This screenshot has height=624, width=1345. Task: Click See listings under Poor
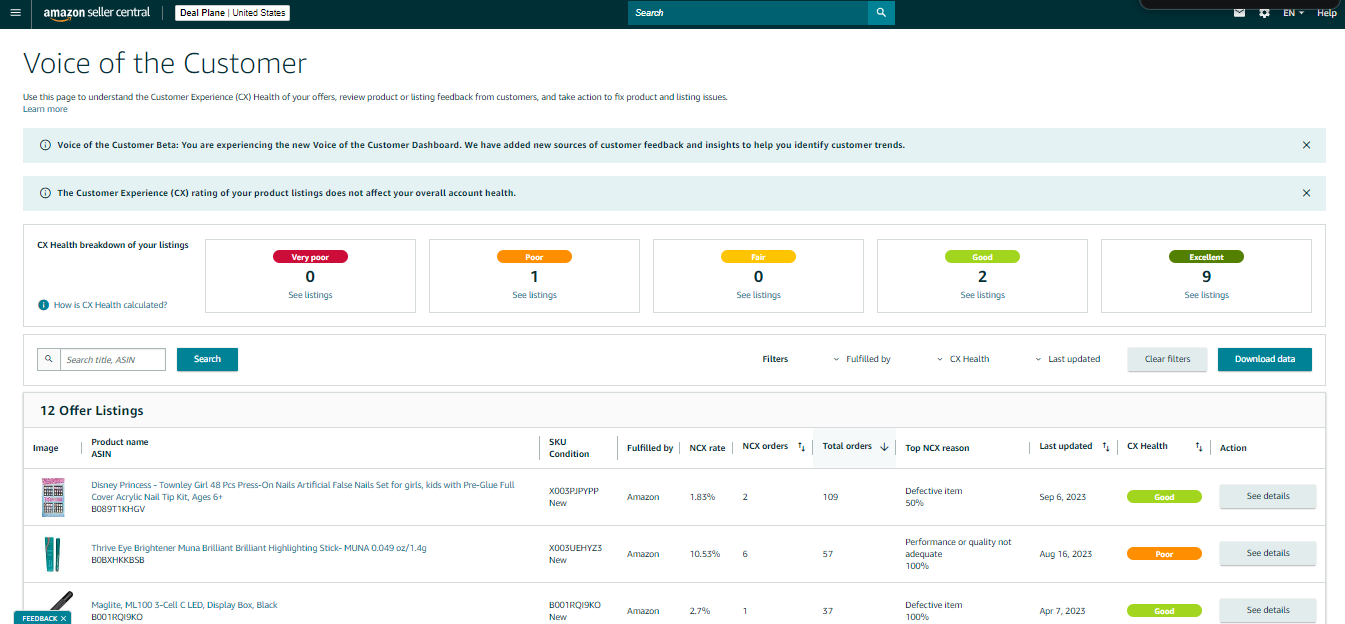(x=534, y=295)
